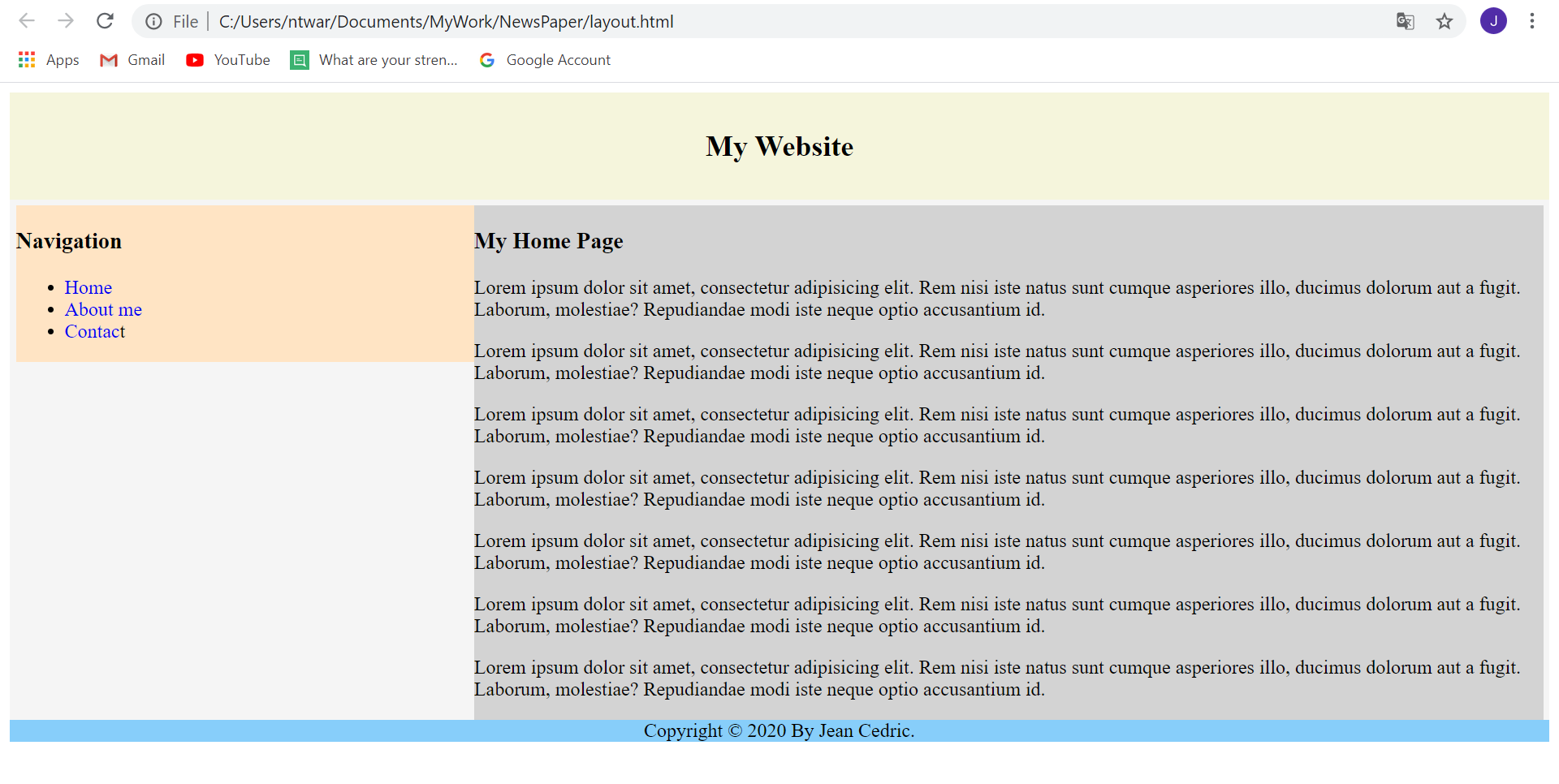Open the About me link
The height and width of the screenshot is (784, 1559).
(x=103, y=309)
